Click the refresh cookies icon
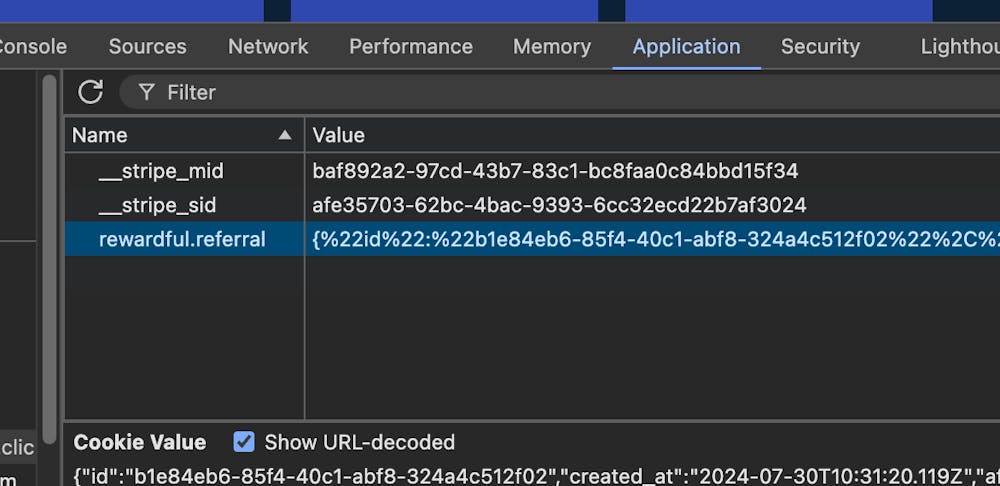This screenshot has height=486, width=1000. click(x=91, y=92)
